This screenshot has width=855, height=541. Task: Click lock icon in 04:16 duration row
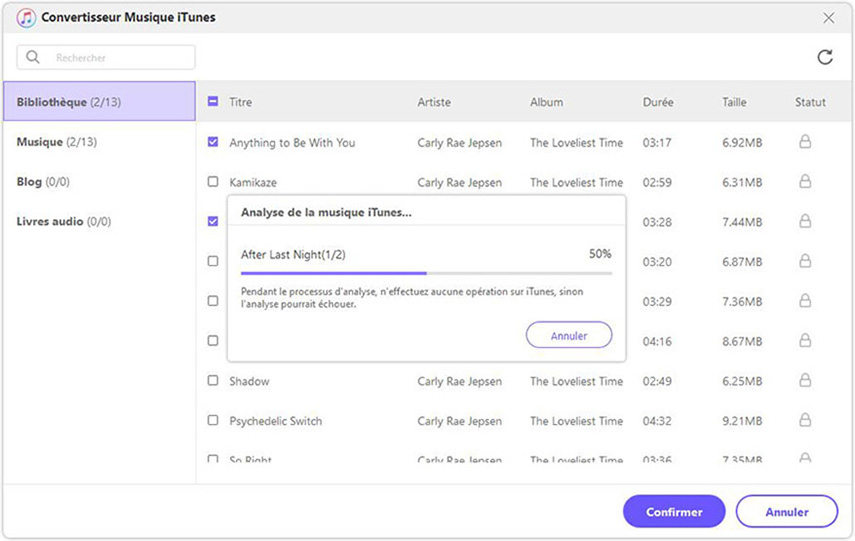pos(805,341)
